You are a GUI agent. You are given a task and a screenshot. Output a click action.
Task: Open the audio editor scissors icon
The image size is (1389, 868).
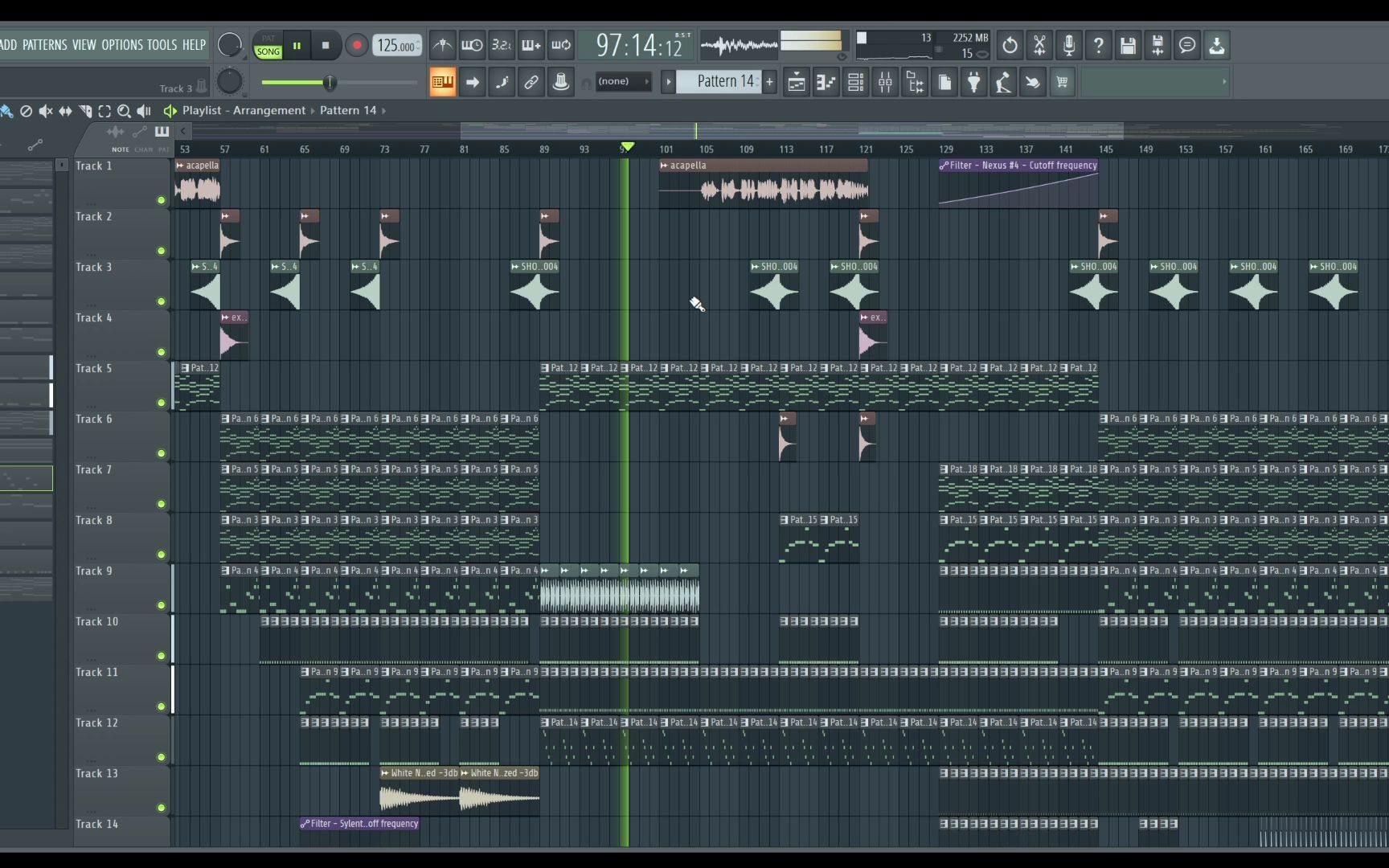(x=1039, y=45)
